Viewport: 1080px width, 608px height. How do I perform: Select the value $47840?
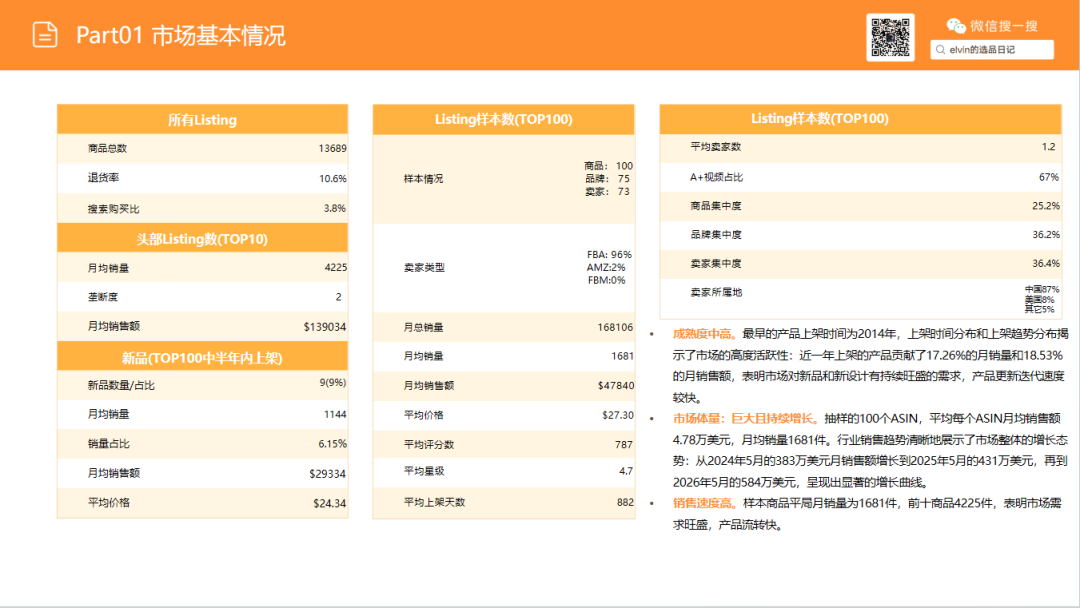(616, 386)
